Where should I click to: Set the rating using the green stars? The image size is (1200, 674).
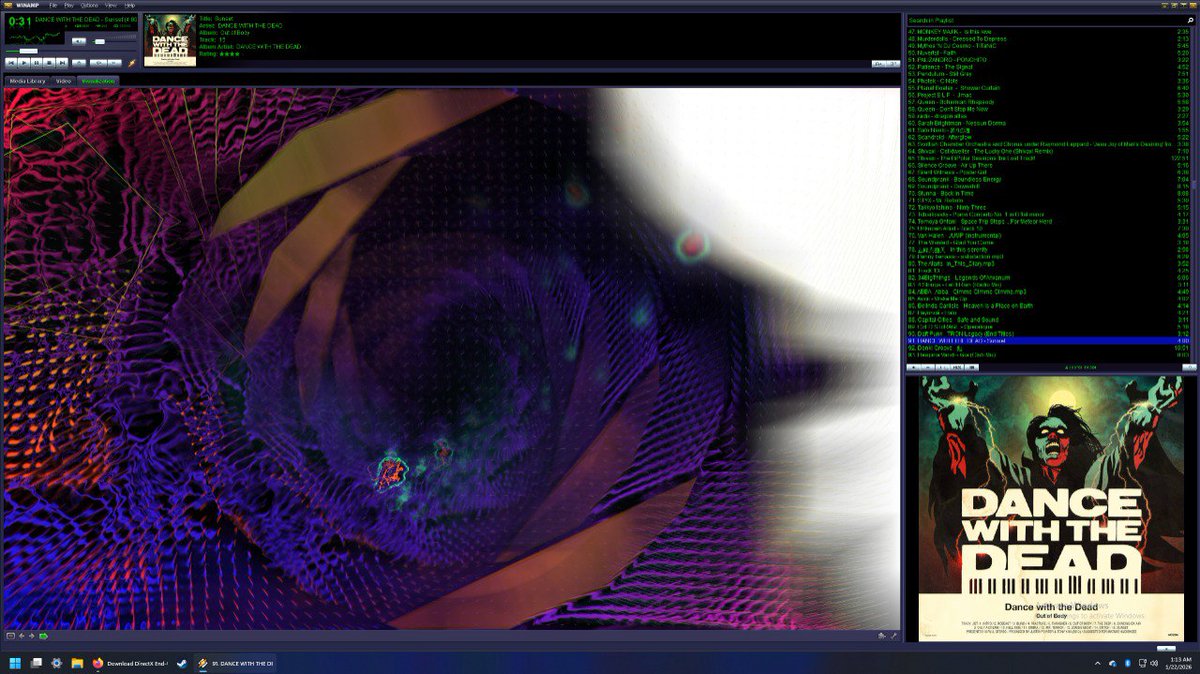[x=229, y=54]
